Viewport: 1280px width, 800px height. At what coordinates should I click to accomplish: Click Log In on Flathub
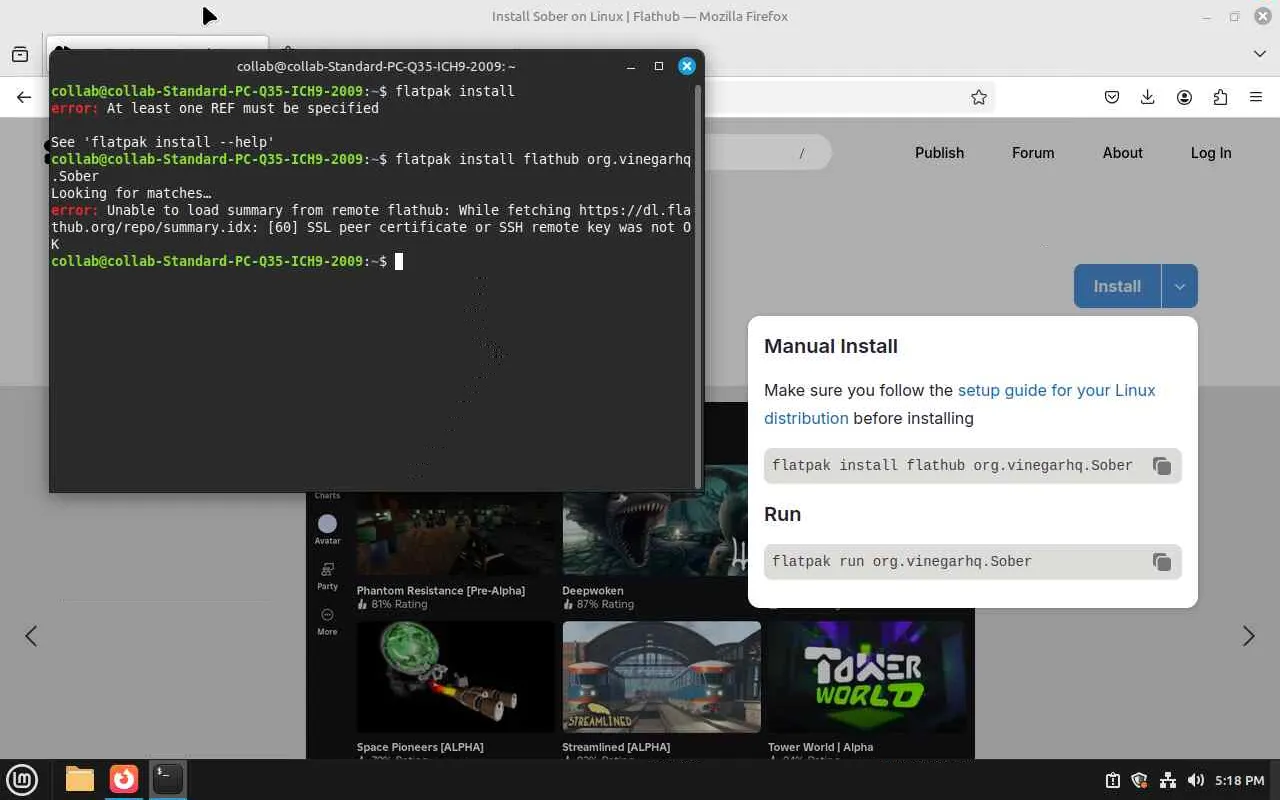click(1211, 153)
